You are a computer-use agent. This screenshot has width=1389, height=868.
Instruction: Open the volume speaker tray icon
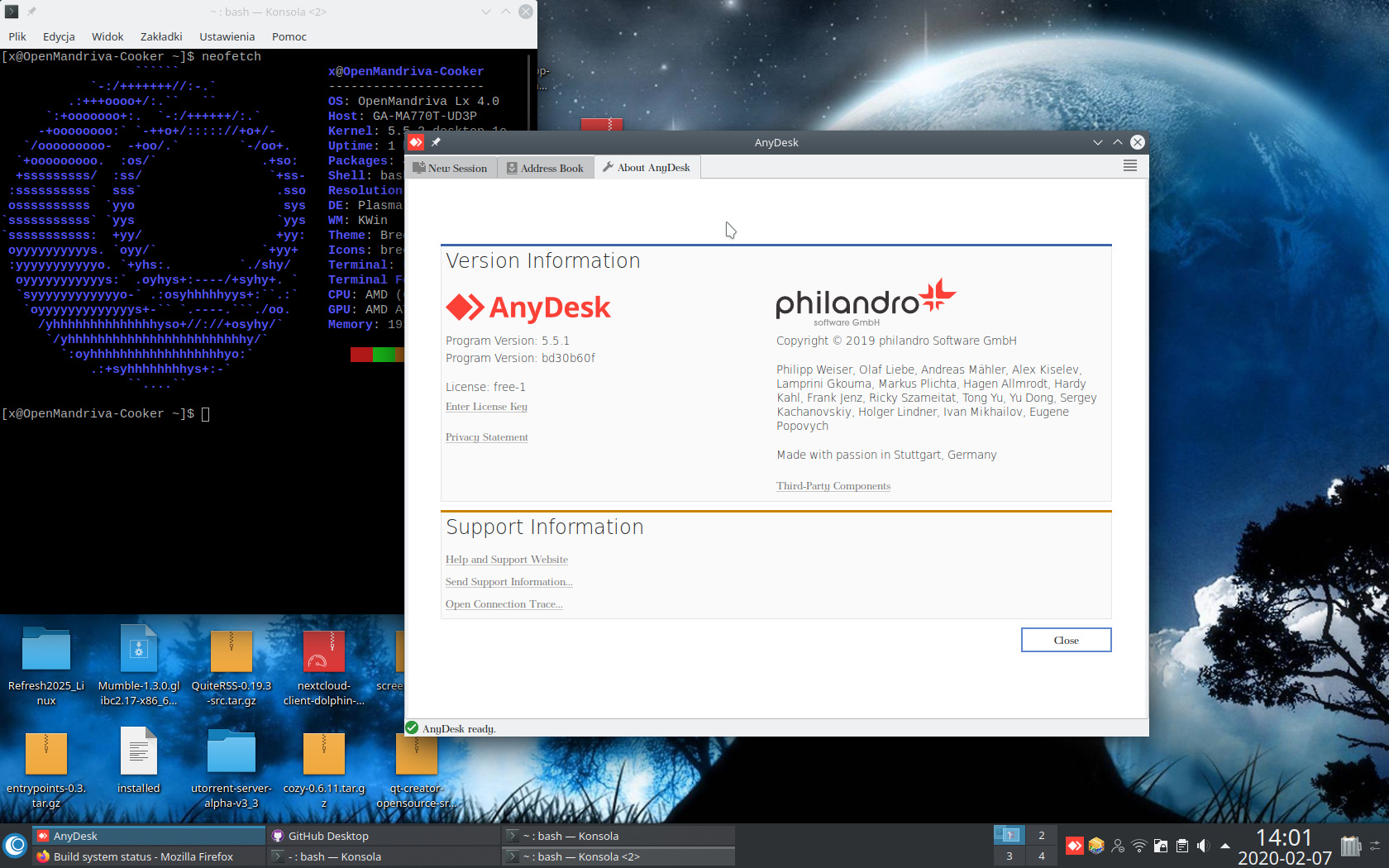coord(1203,846)
